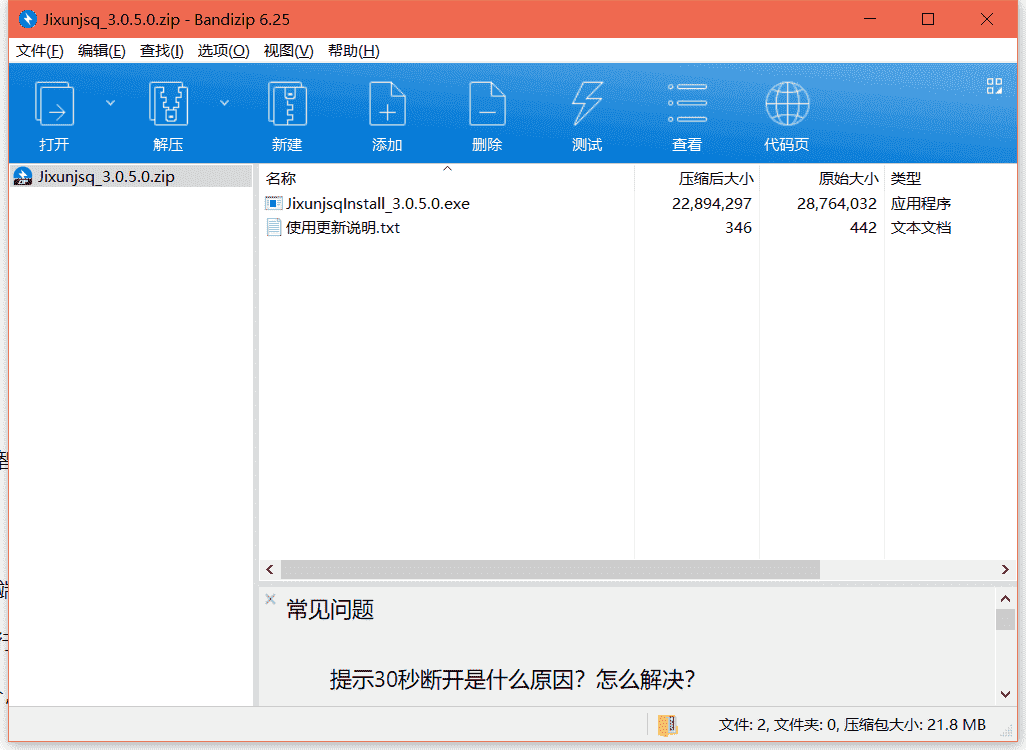
Task: Expand the Extract button dropdown arrow
Action: pyautogui.click(x=224, y=103)
